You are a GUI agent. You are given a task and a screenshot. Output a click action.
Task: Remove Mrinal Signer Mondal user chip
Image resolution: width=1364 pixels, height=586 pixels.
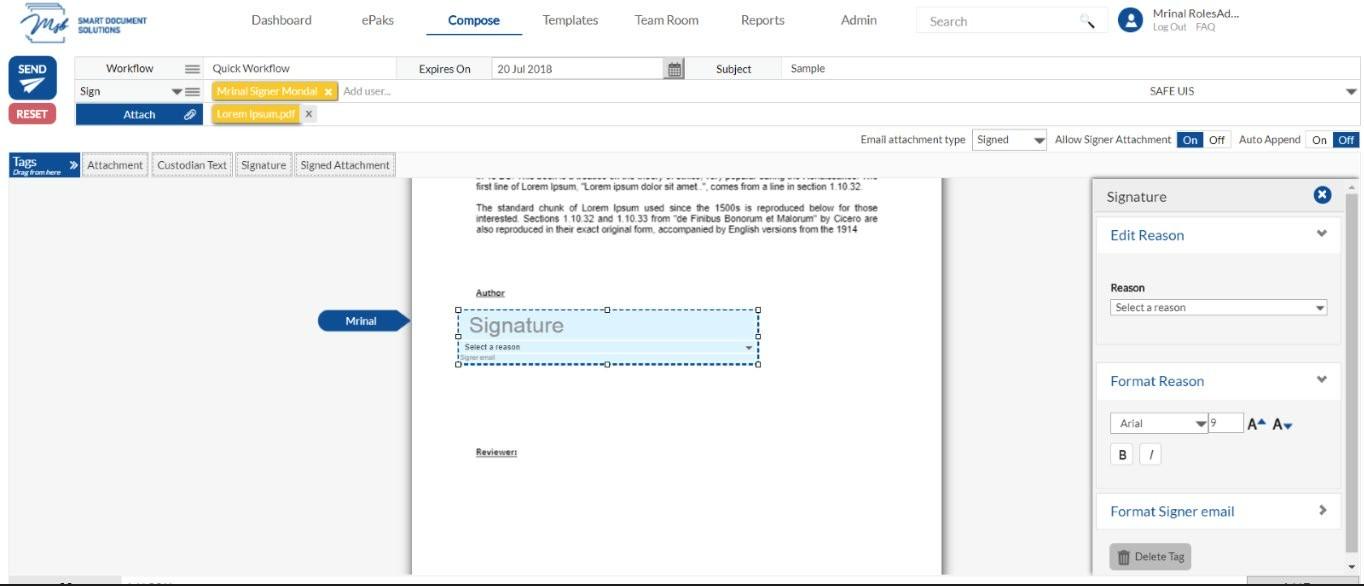coord(328,92)
